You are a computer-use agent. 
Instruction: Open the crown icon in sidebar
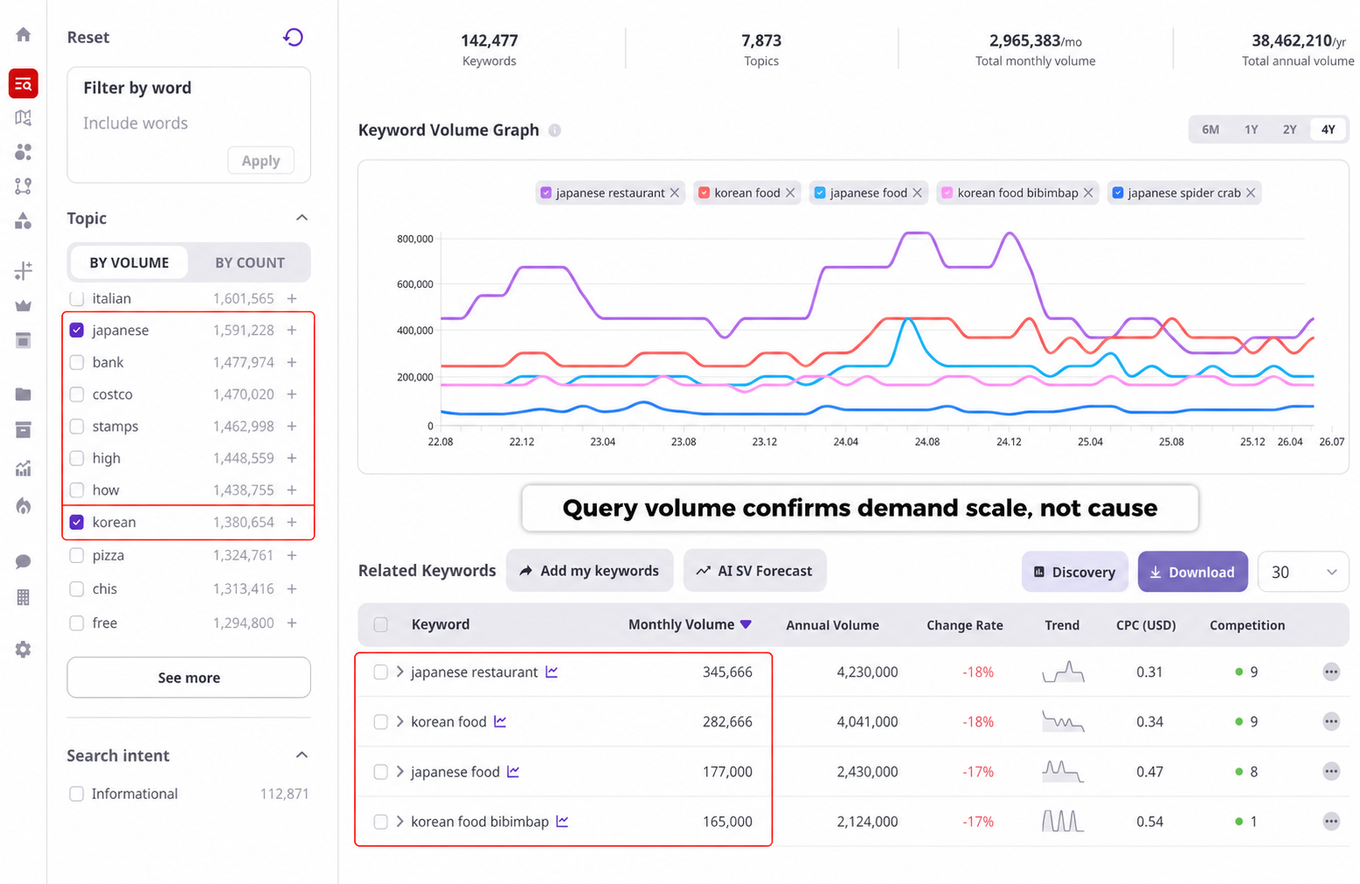click(23, 306)
